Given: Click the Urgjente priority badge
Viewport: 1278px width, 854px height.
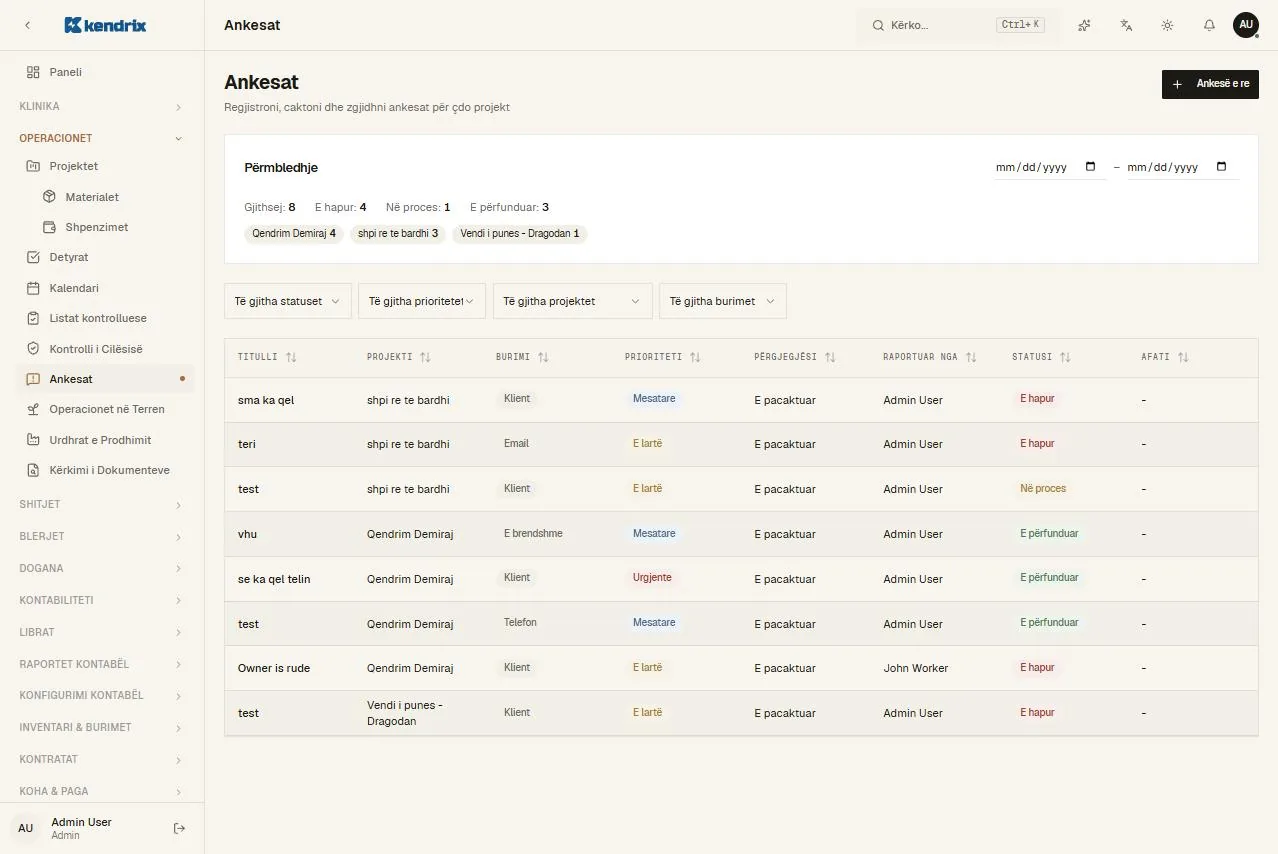Looking at the screenshot, I should tap(652, 578).
